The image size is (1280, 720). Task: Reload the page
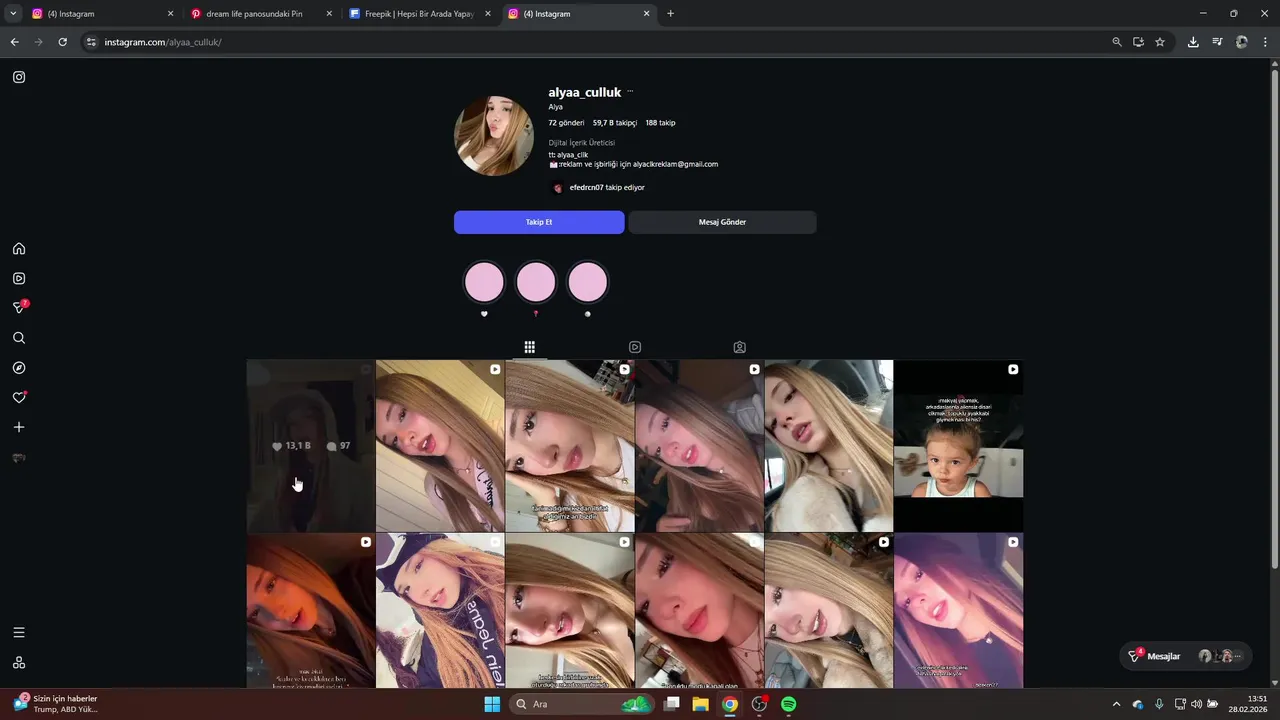point(62,42)
